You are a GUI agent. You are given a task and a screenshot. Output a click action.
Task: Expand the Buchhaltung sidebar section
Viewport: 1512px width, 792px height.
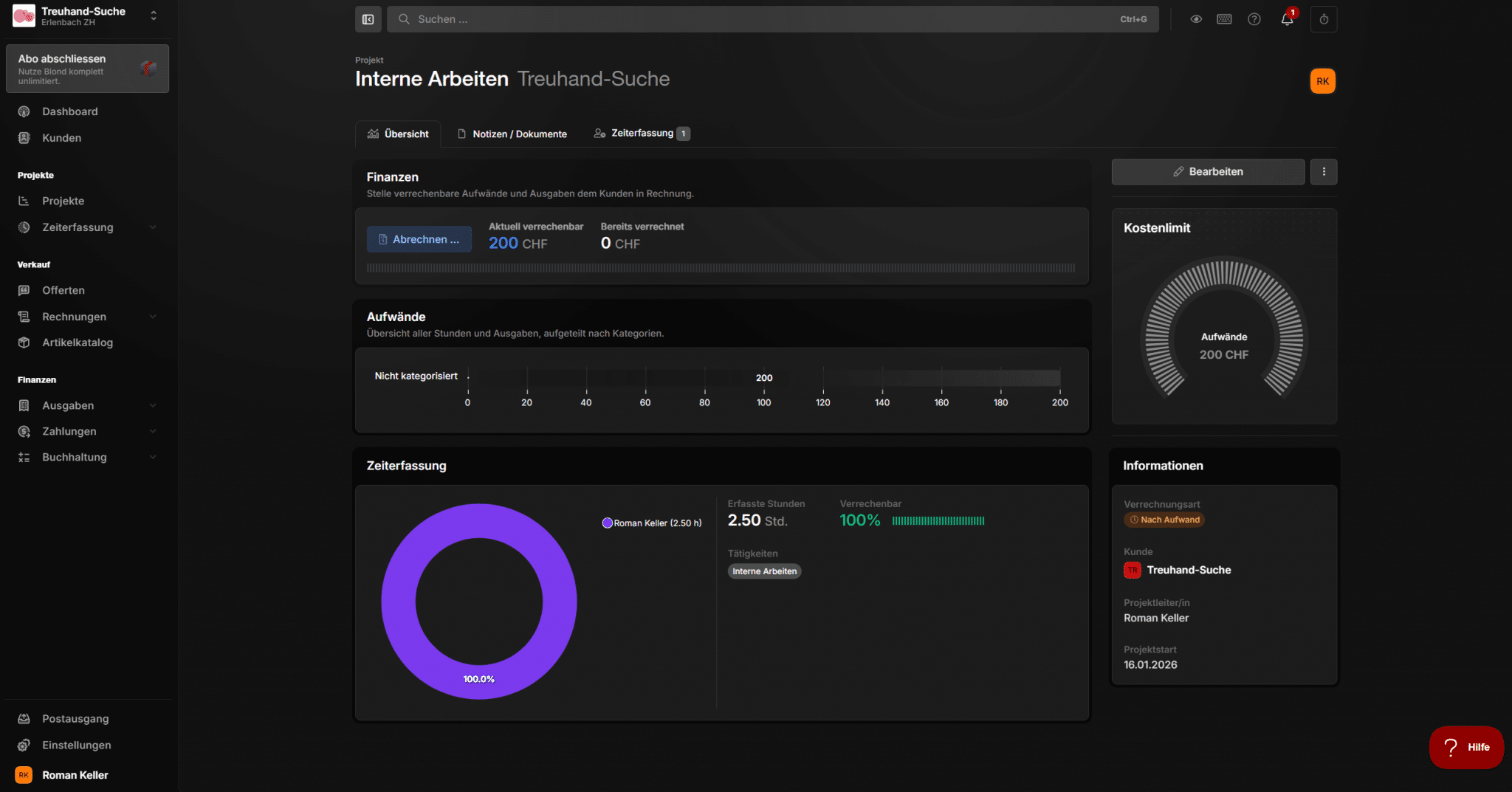click(153, 458)
